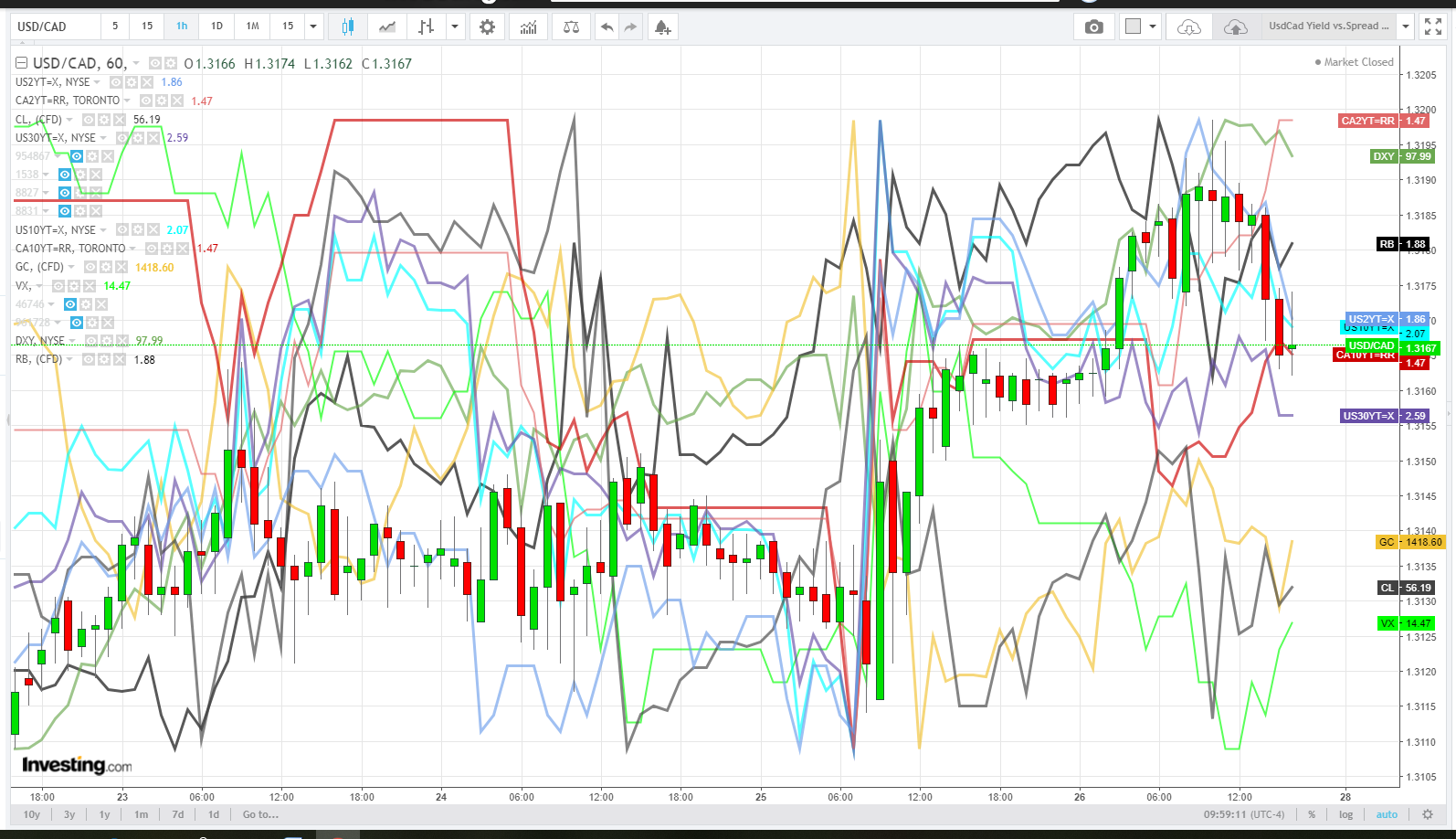This screenshot has height=839, width=1456.
Task: Hide the US10YT=X series
Action: (122, 229)
